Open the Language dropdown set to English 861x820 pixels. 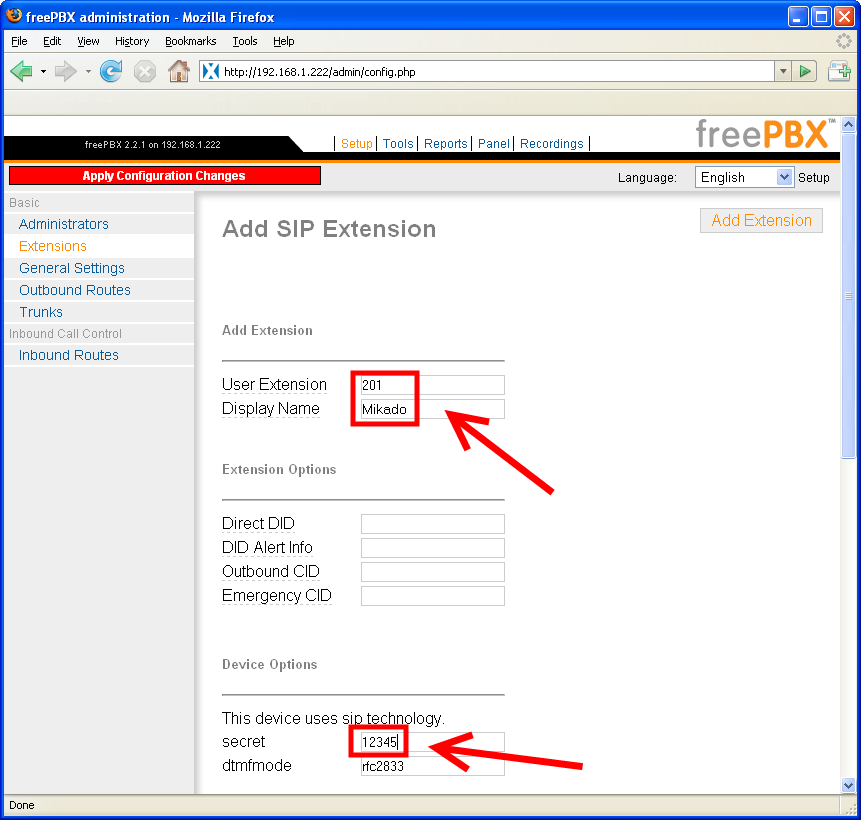(x=745, y=177)
